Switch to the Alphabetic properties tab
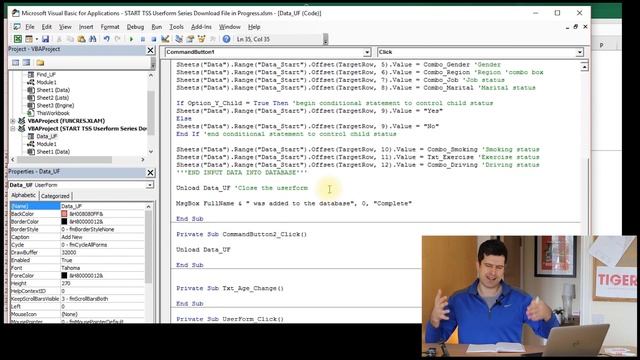 tap(23, 196)
